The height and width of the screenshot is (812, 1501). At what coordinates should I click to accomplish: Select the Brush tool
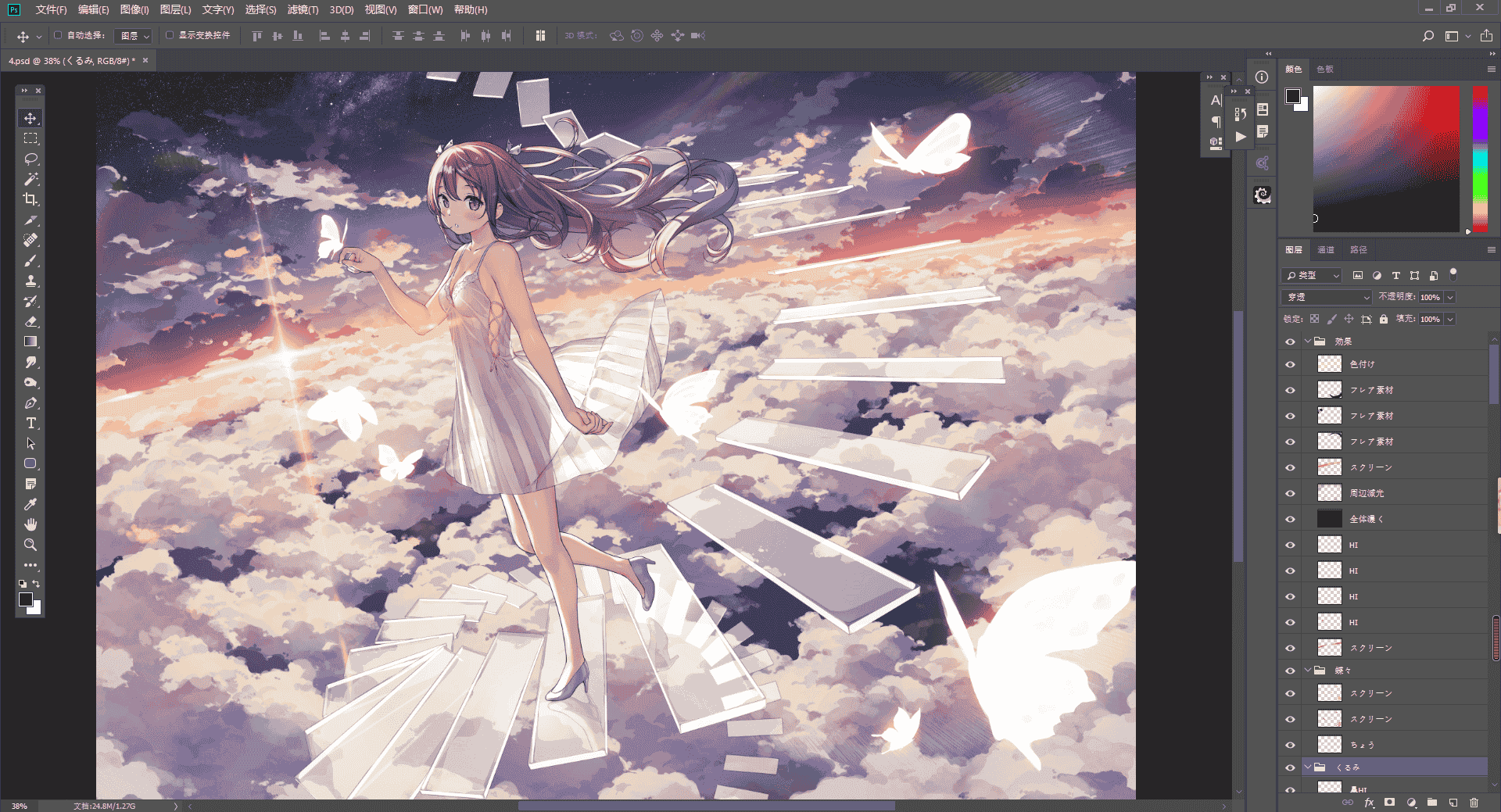tap(30, 260)
